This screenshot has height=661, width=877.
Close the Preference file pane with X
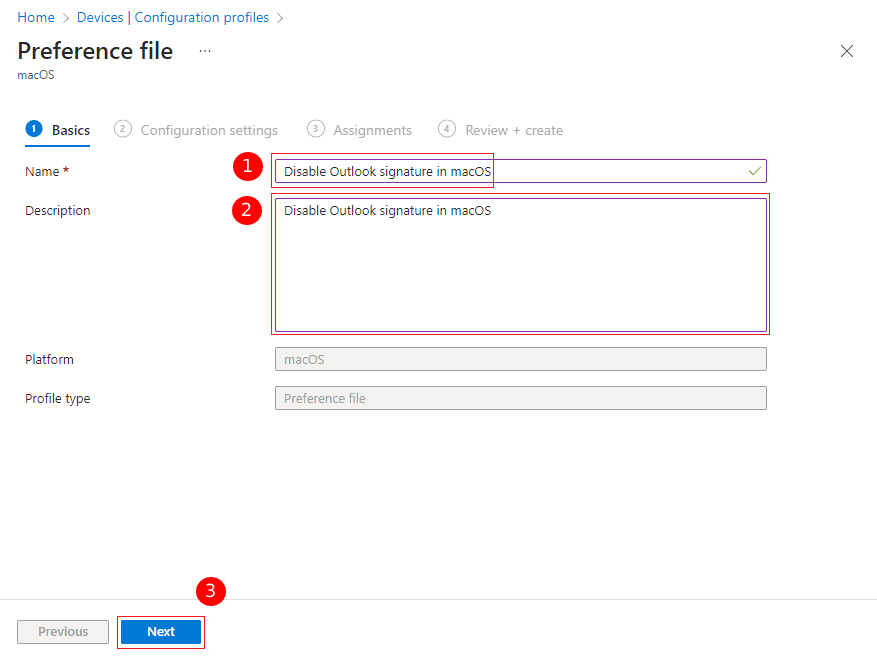point(846,51)
